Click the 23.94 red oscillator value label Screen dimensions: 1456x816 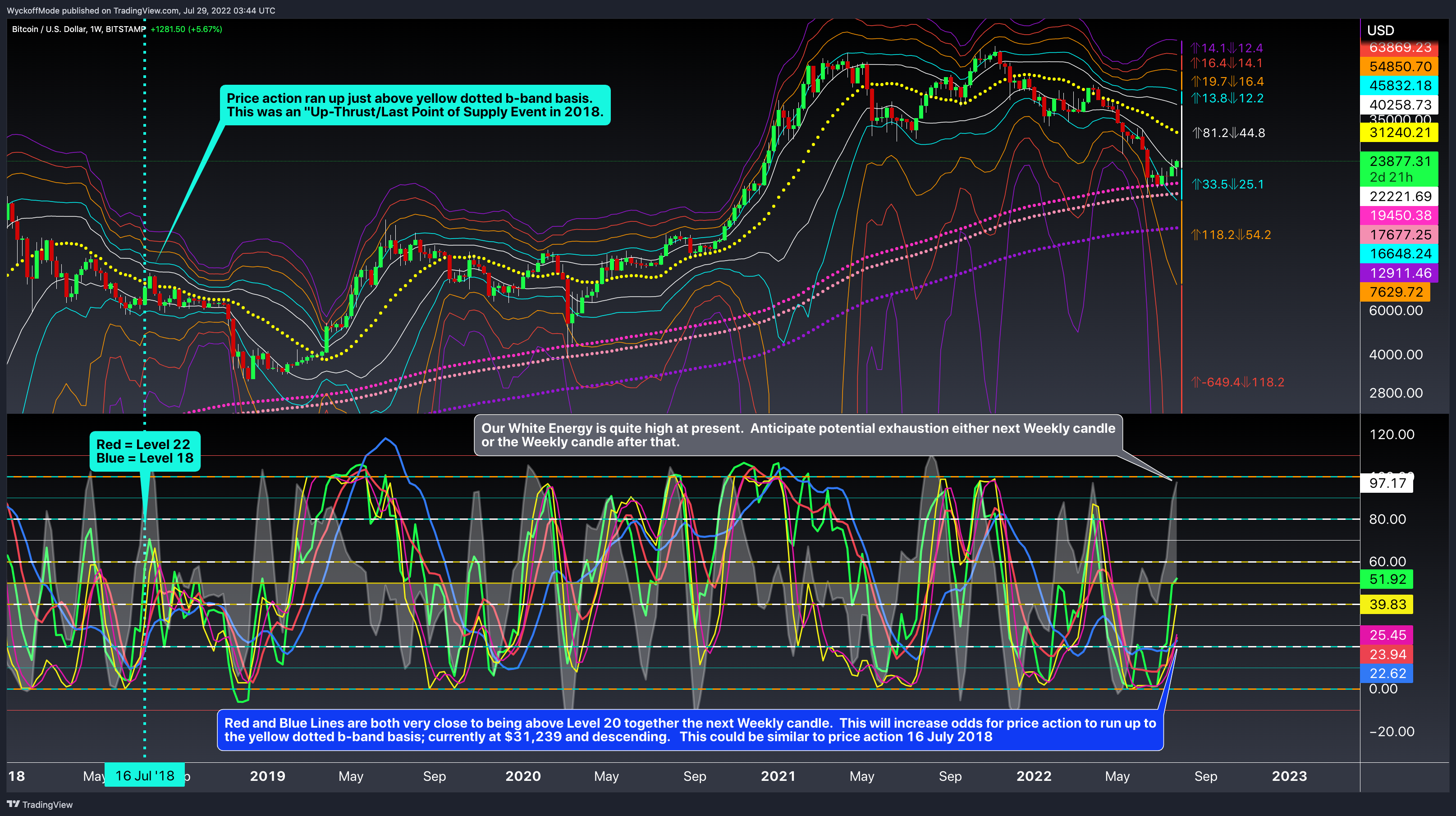click(1387, 655)
